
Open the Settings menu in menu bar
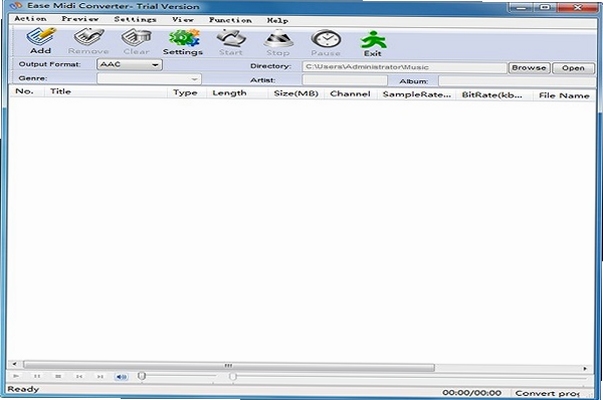tap(135, 19)
